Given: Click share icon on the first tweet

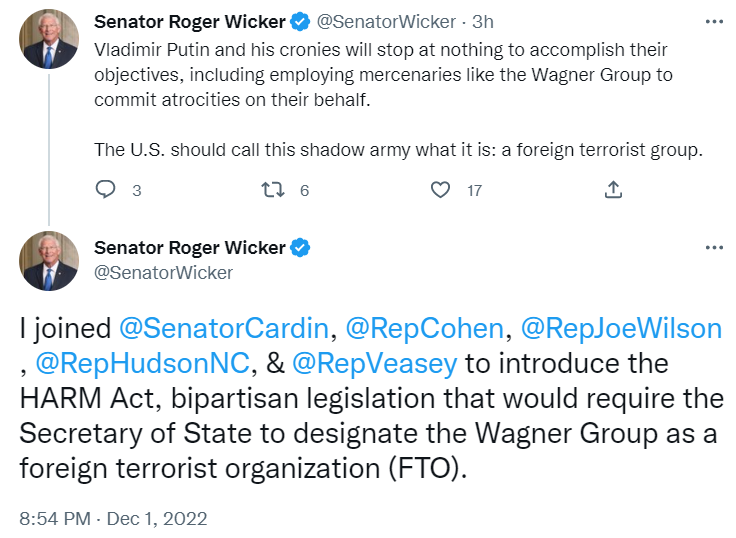Looking at the screenshot, I should [614, 189].
